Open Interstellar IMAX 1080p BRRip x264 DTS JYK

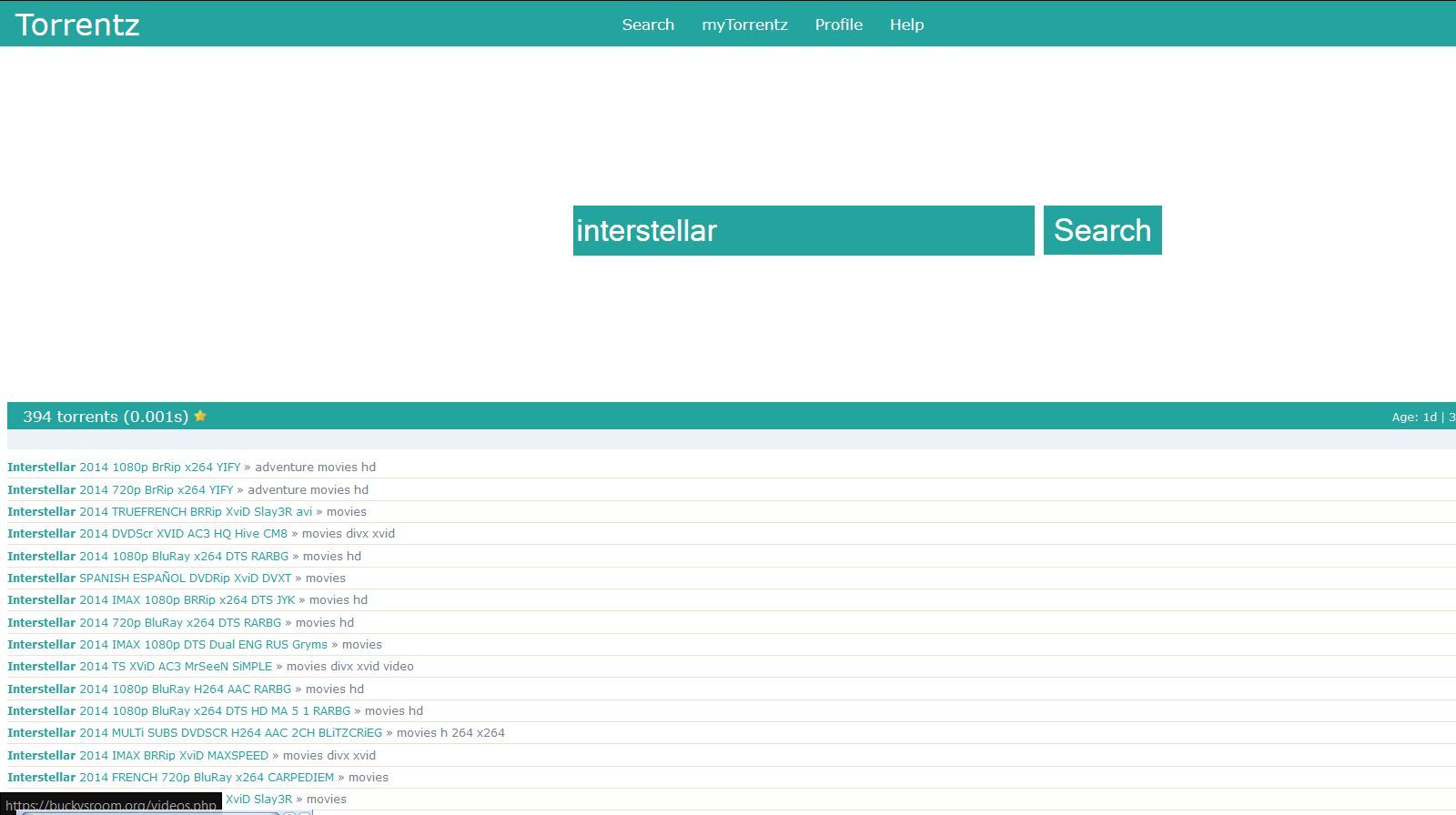[151, 599]
